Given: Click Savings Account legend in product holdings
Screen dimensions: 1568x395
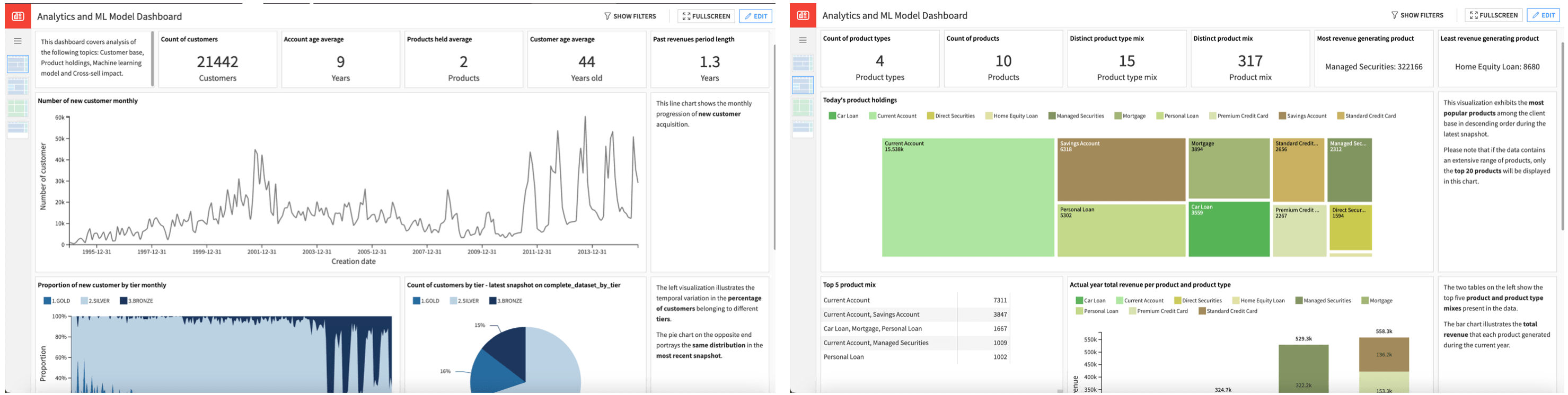Looking at the screenshot, I should 1302,116.
